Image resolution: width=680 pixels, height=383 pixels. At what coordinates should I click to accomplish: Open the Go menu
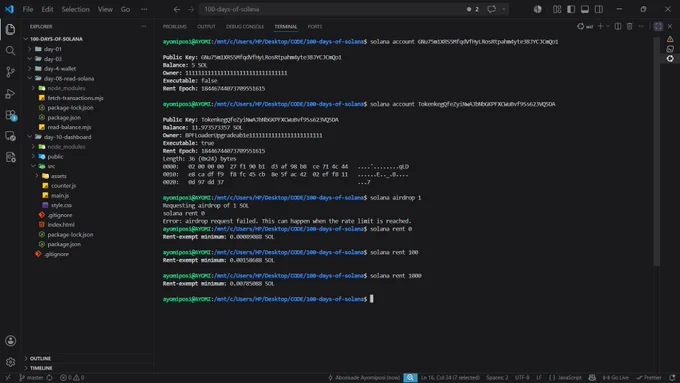point(125,9)
